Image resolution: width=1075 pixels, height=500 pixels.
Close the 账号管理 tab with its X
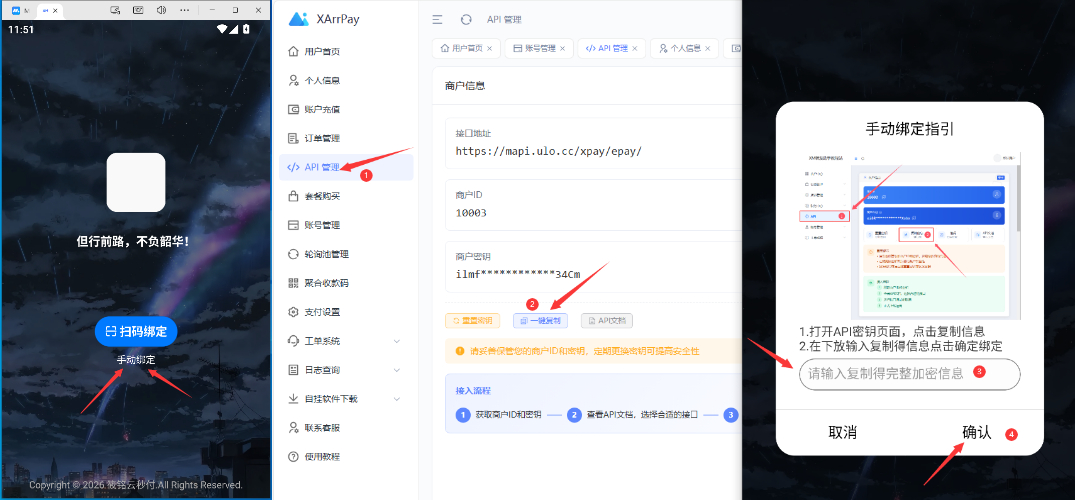click(x=562, y=49)
